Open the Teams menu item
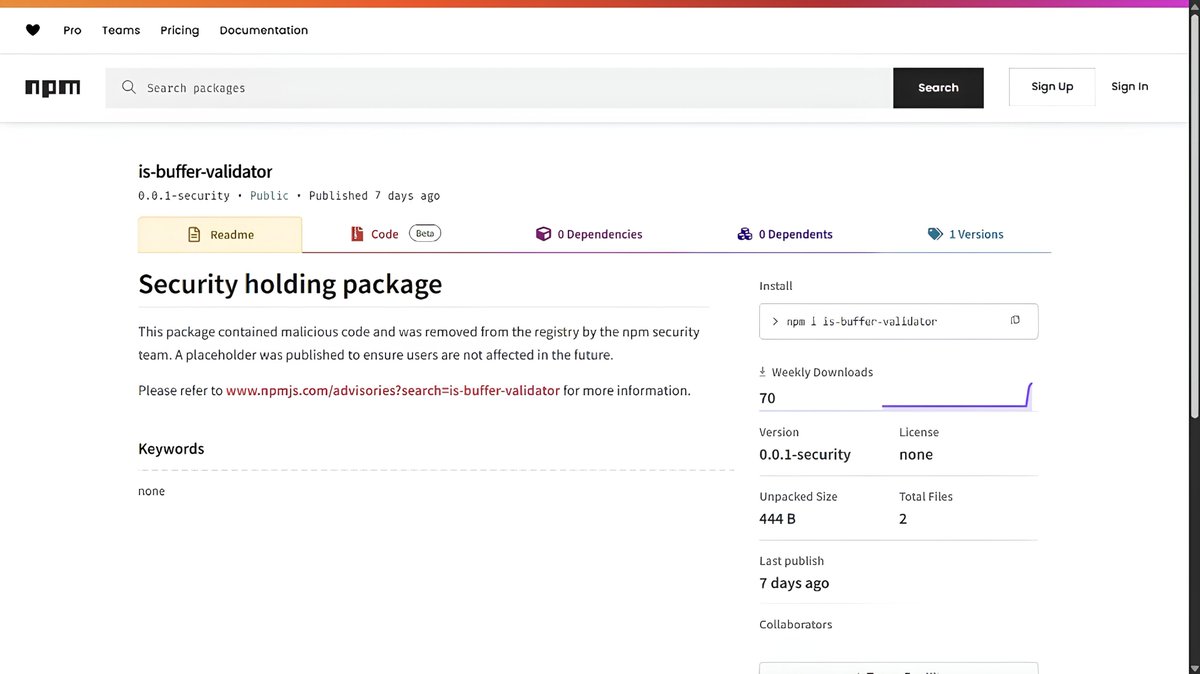1200x674 pixels. 121,30
